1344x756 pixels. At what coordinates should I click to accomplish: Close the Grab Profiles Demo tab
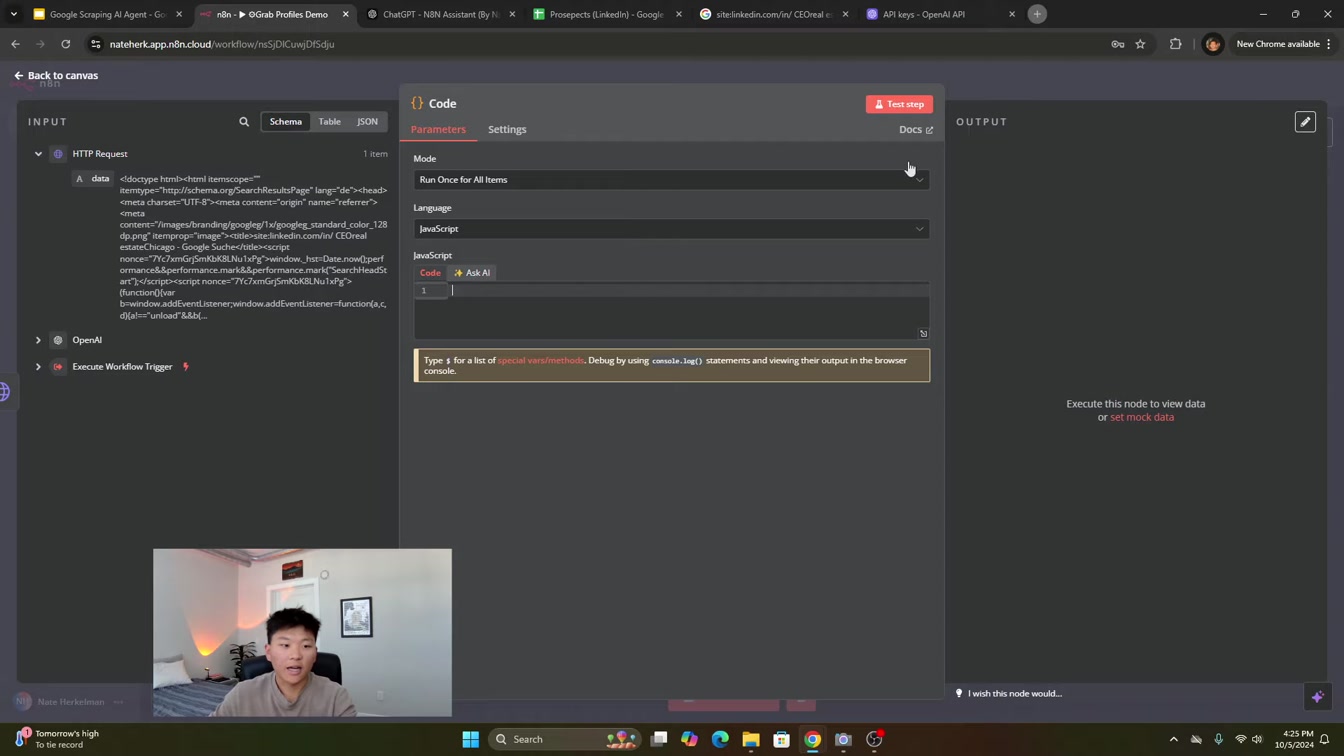point(346,14)
